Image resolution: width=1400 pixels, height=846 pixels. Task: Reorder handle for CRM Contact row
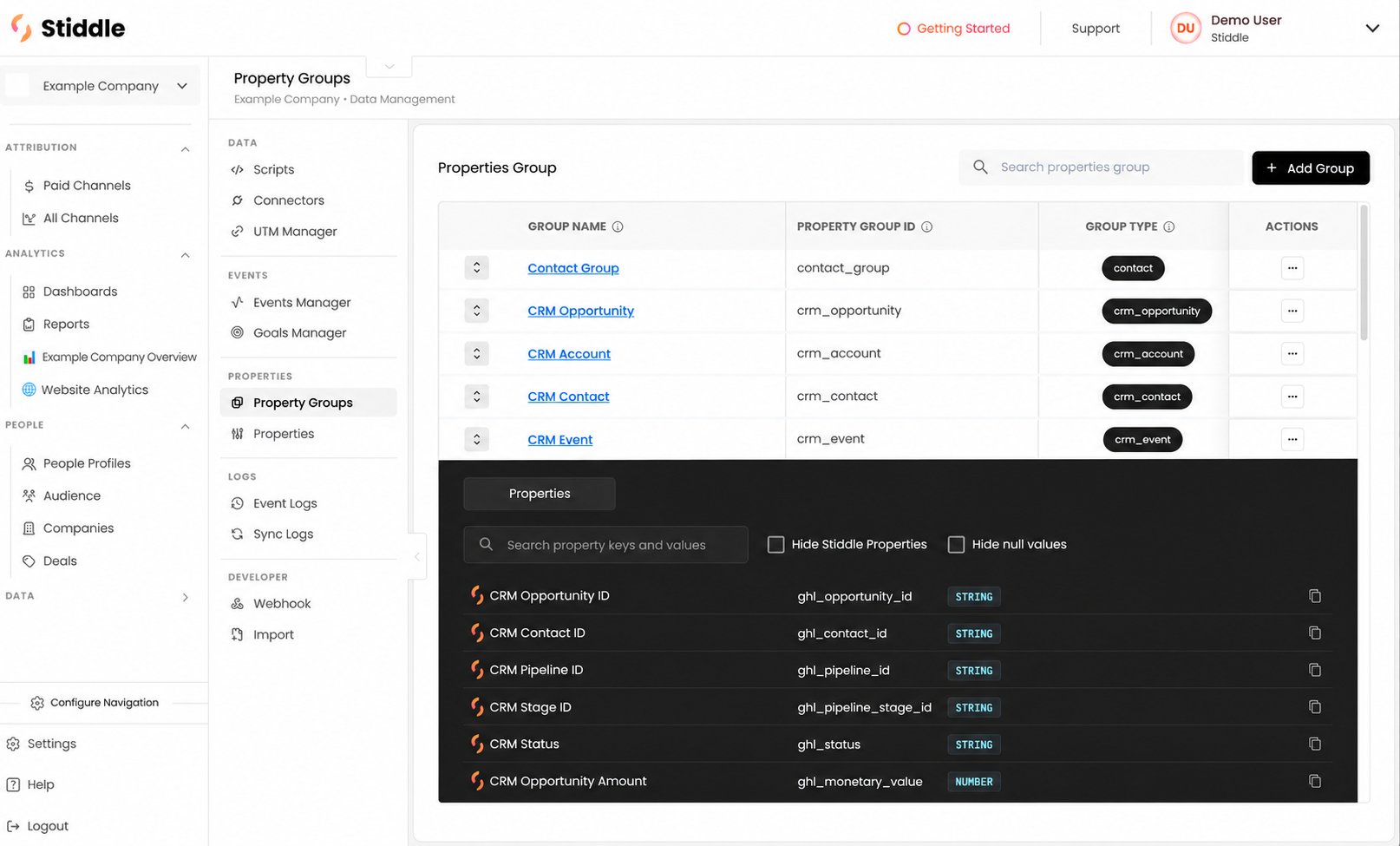pos(476,397)
